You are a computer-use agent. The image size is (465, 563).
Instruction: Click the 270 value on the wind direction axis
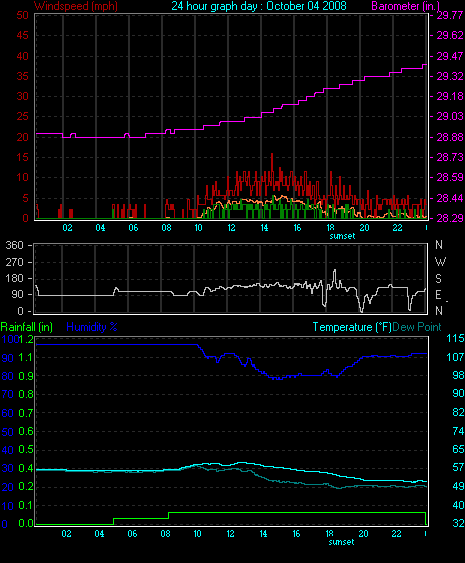[14, 262]
